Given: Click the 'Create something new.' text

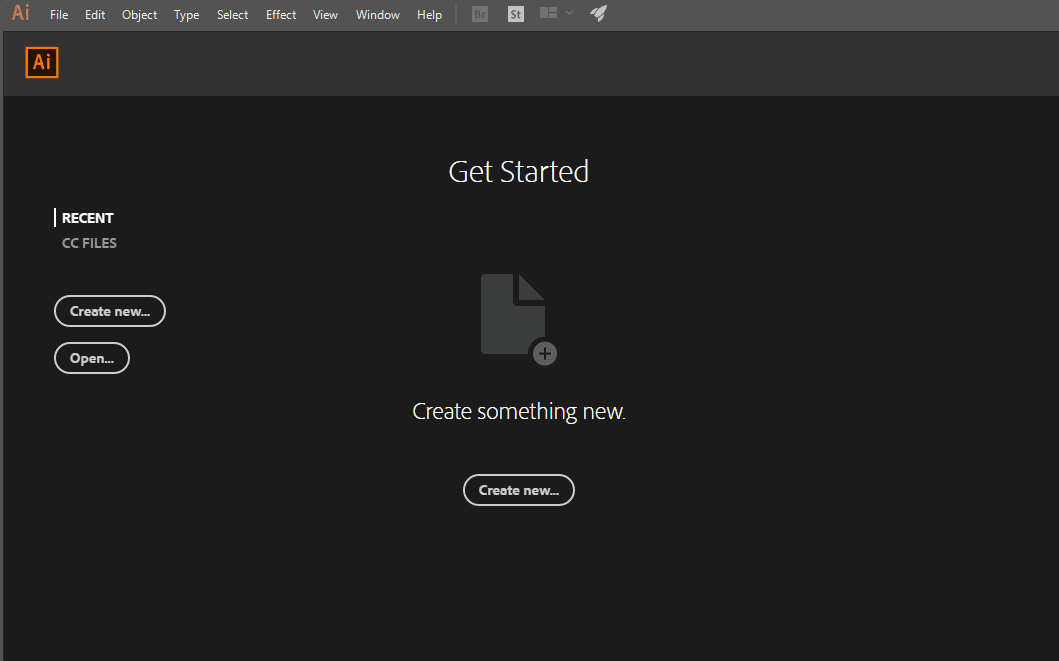Looking at the screenshot, I should click(x=519, y=411).
